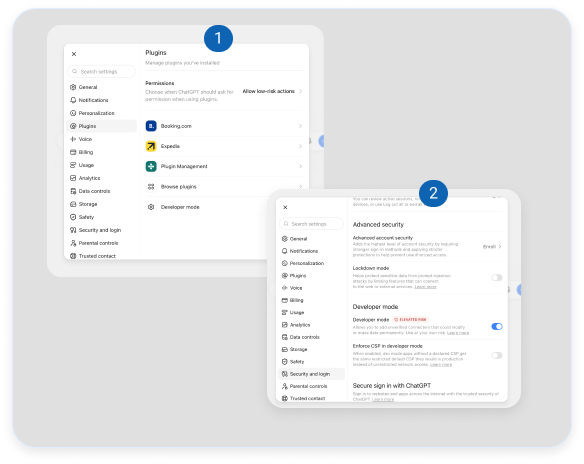584x464 pixels.
Task: Click the Booking.com plugin icon
Action: [151, 126]
